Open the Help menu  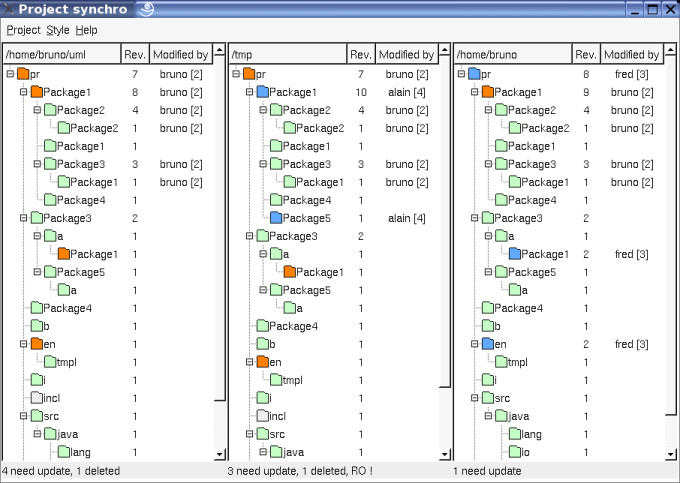[86, 30]
